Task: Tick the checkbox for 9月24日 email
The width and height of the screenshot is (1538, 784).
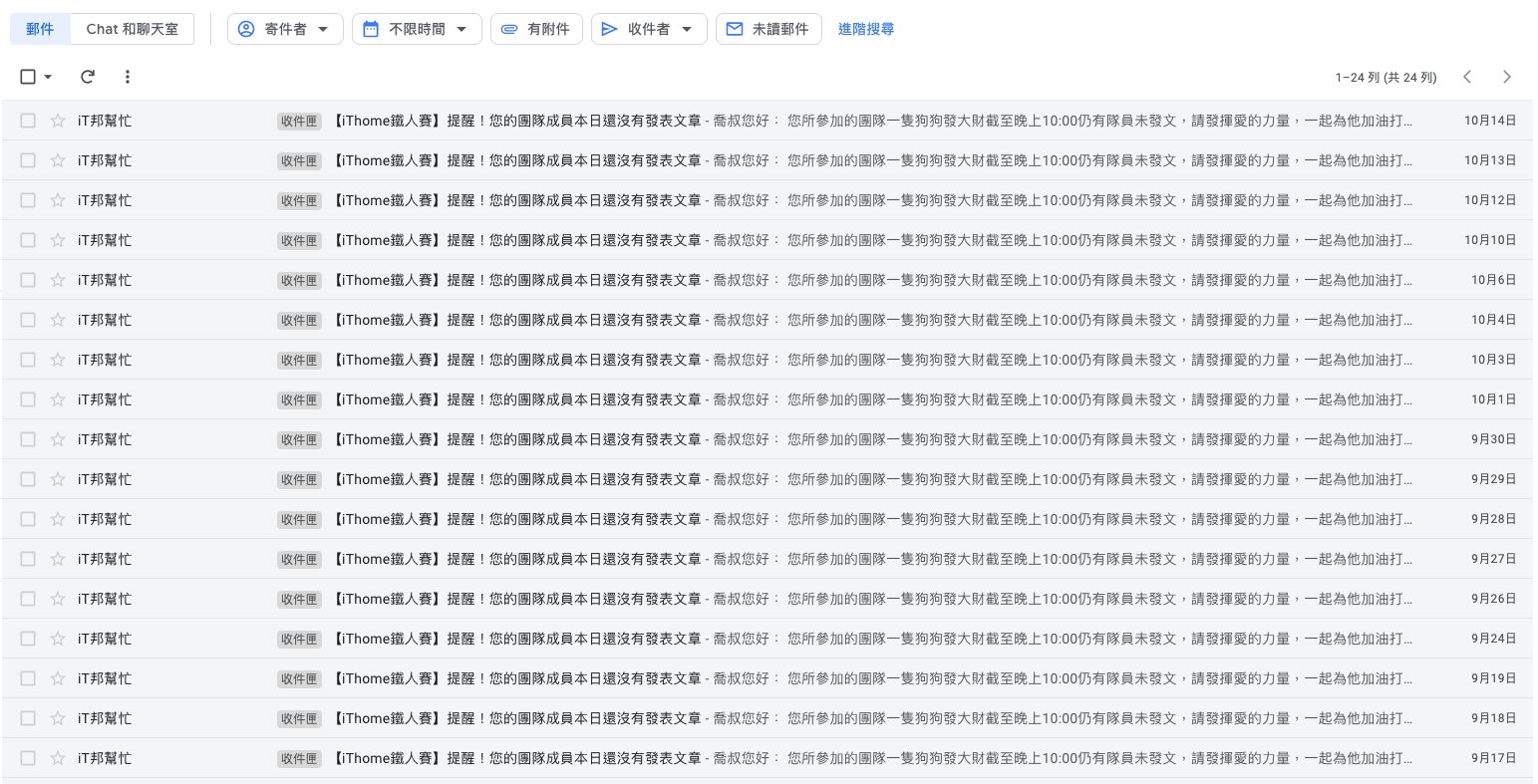Action: click(28, 639)
